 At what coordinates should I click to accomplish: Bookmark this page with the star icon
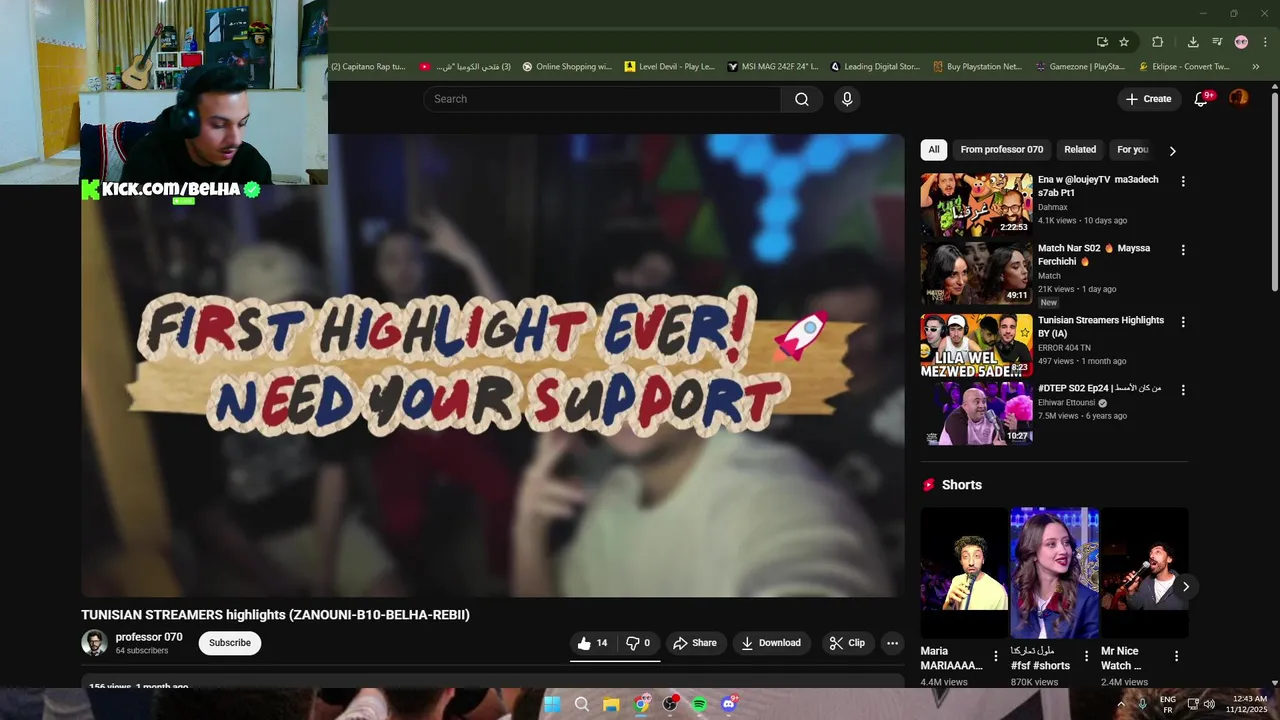tap(1124, 42)
